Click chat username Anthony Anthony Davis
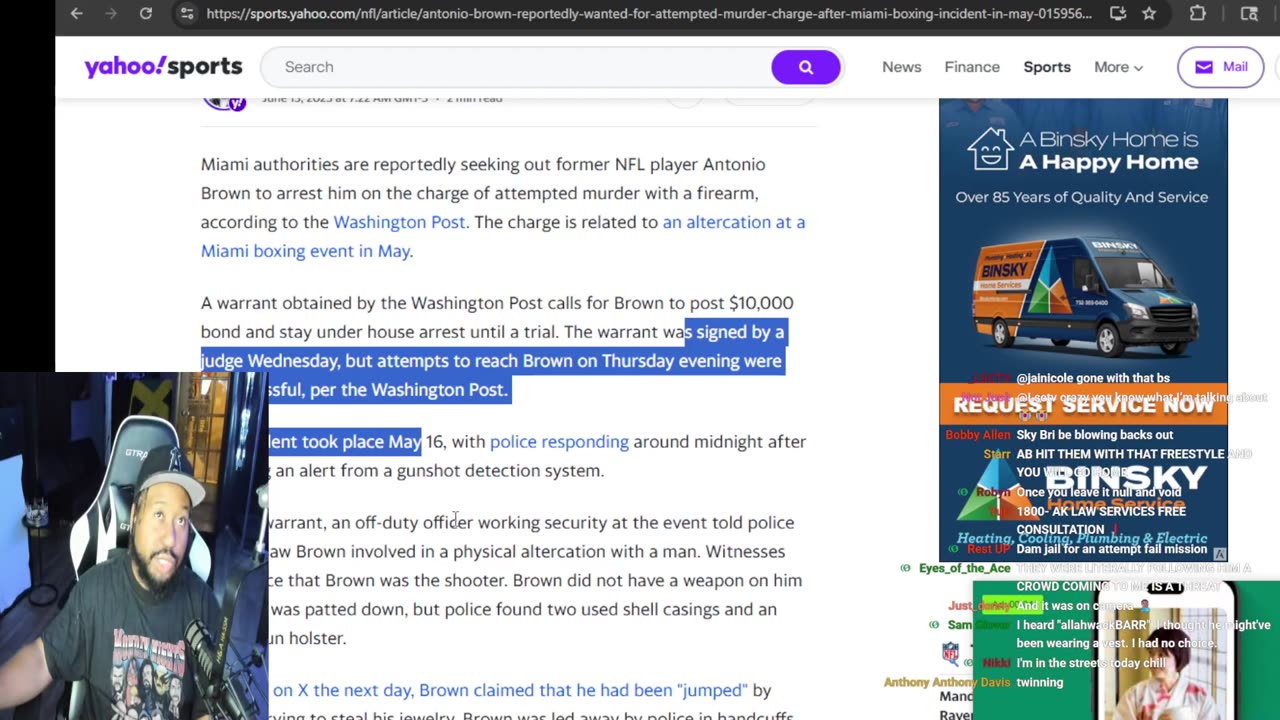This screenshot has height=720, width=1280. tap(947, 682)
